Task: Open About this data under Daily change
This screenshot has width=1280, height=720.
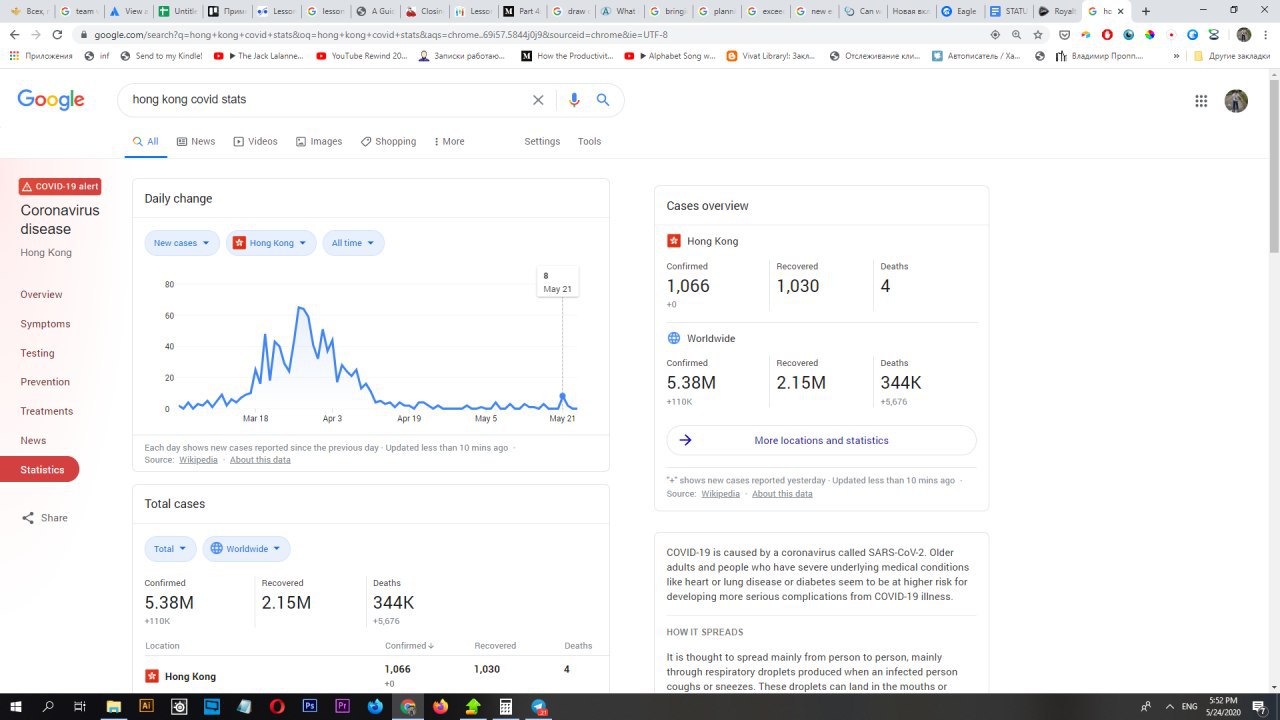Action: pyautogui.click(x=260, y=460)
